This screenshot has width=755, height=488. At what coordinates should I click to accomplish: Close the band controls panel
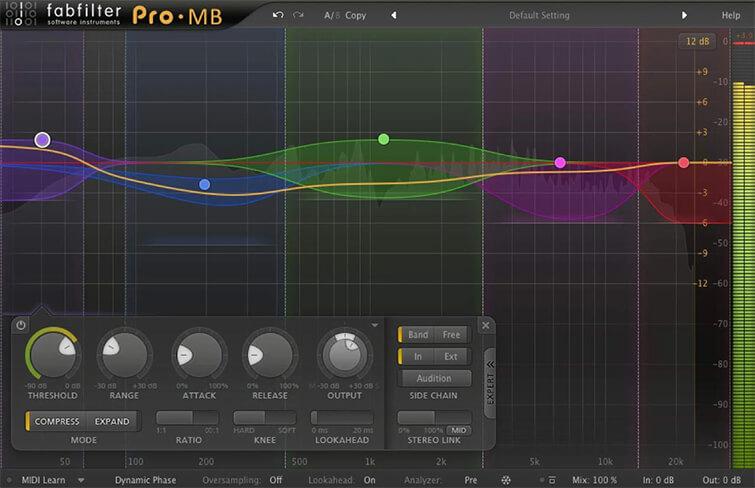486,326
